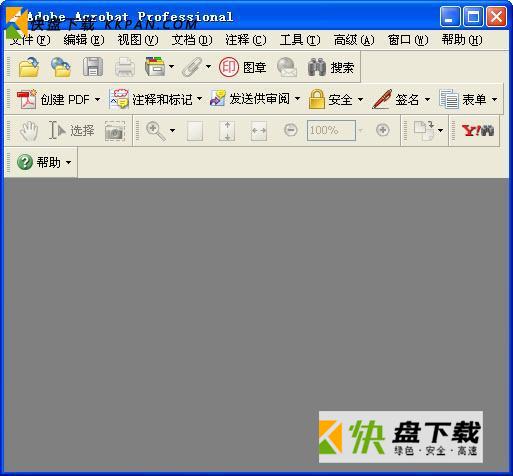Screen dimensions: 513x476
Task: Expand the 创建 PDF dropdown arrow
Action: [97, 99]
